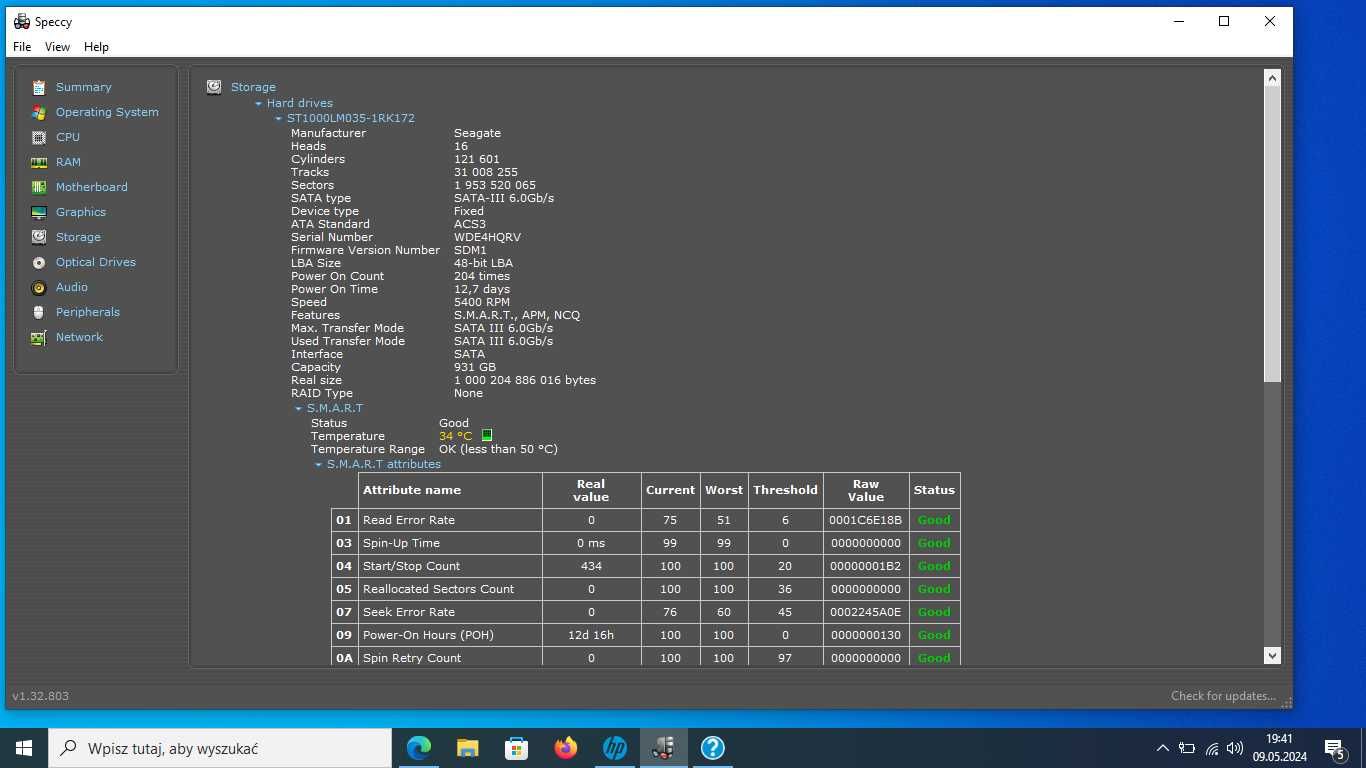
Task: Open the HP app on the taskbar
Action: (614, 748)
